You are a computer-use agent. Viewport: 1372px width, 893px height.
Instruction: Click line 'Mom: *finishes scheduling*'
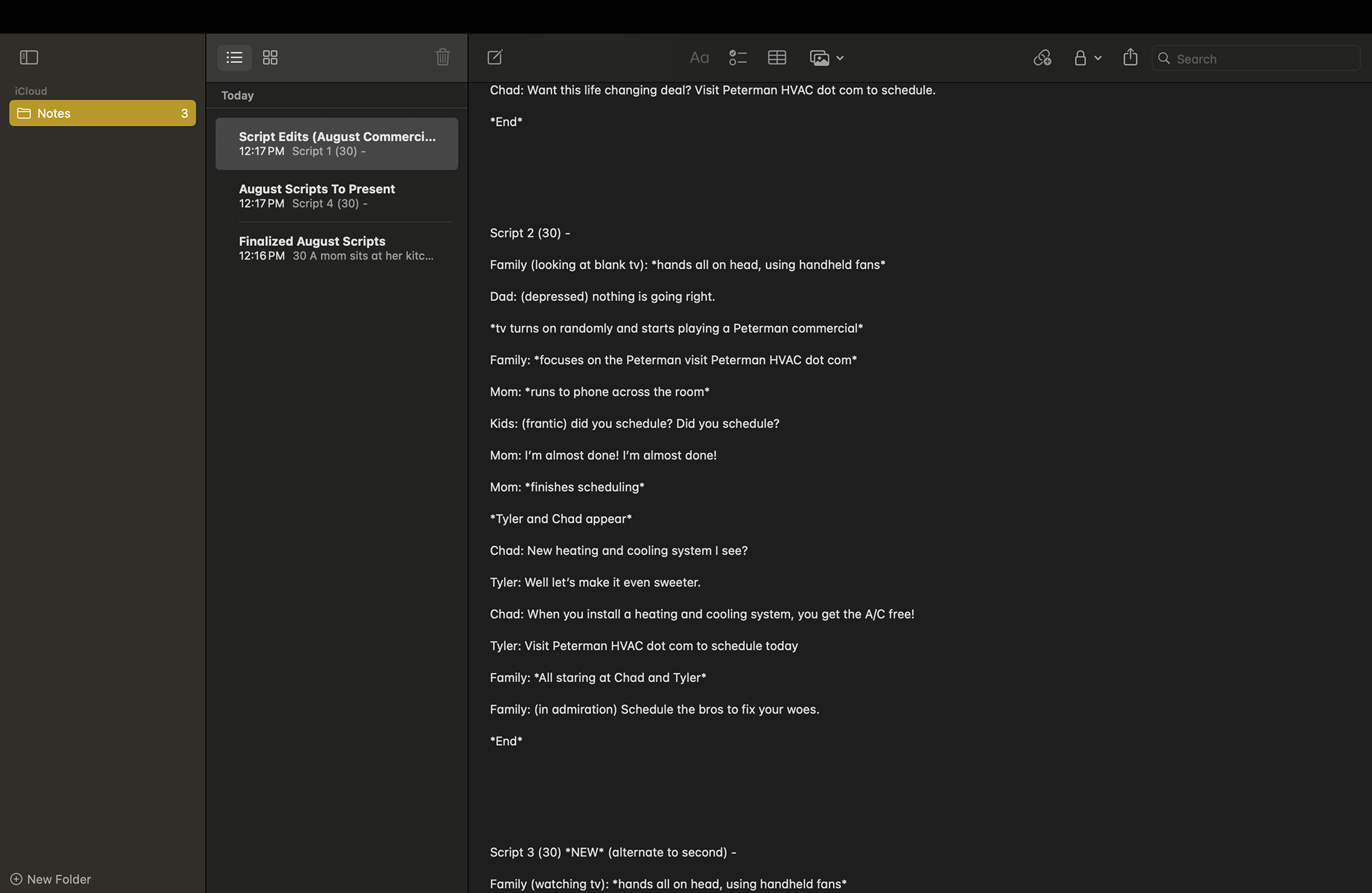tap(567, 487)
